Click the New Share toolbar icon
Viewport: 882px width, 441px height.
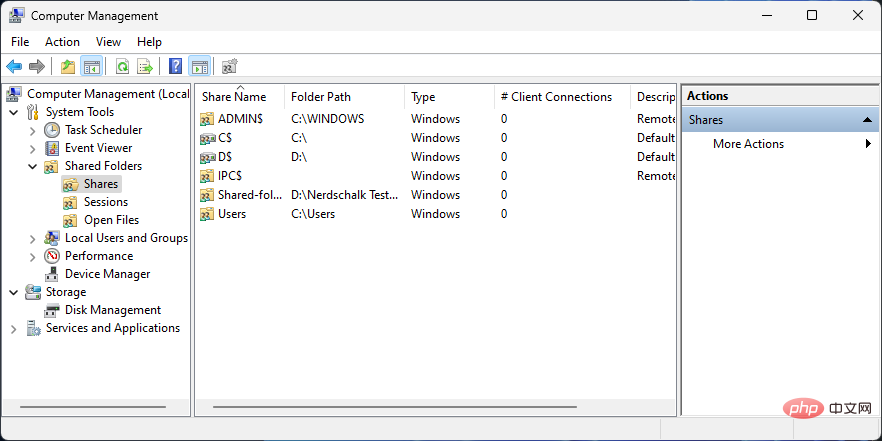[x=230, y=67]
